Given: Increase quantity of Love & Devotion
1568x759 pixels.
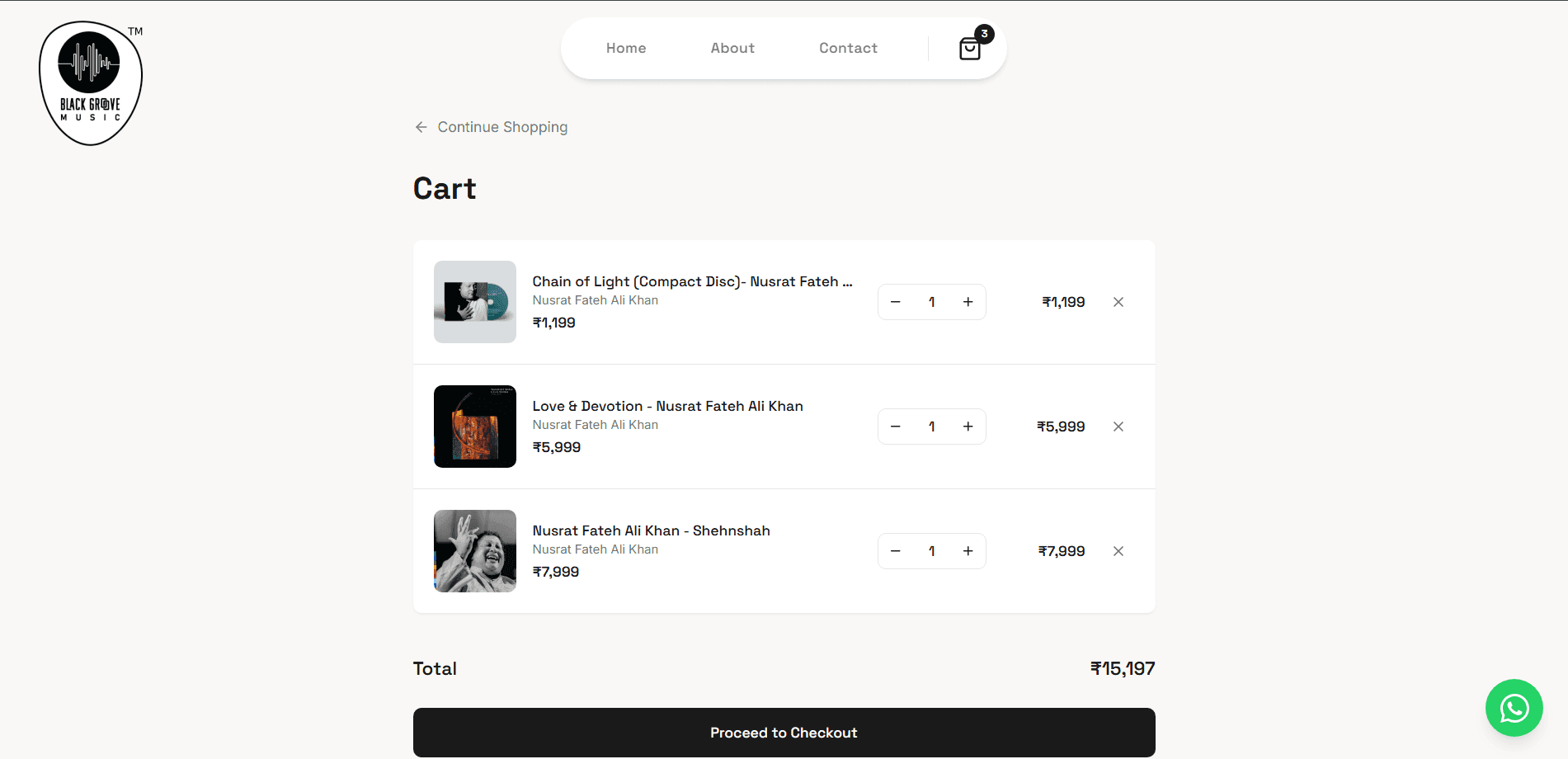Looking at the screenshot, I should click(968, 427).
